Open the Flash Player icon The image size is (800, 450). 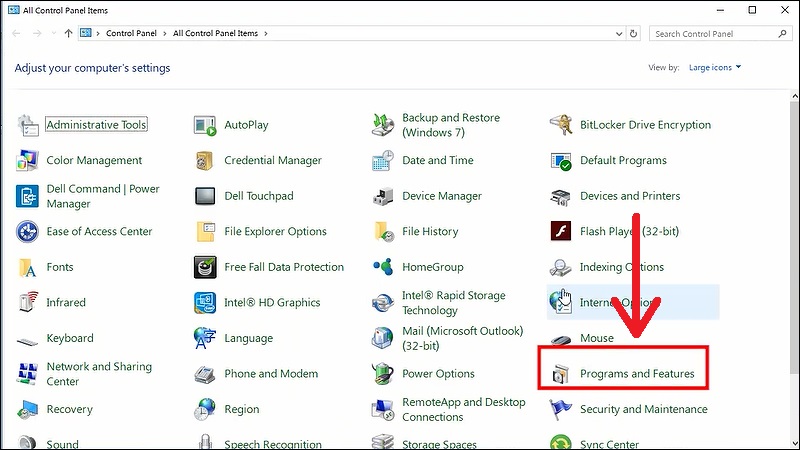[x=561, y=231]
